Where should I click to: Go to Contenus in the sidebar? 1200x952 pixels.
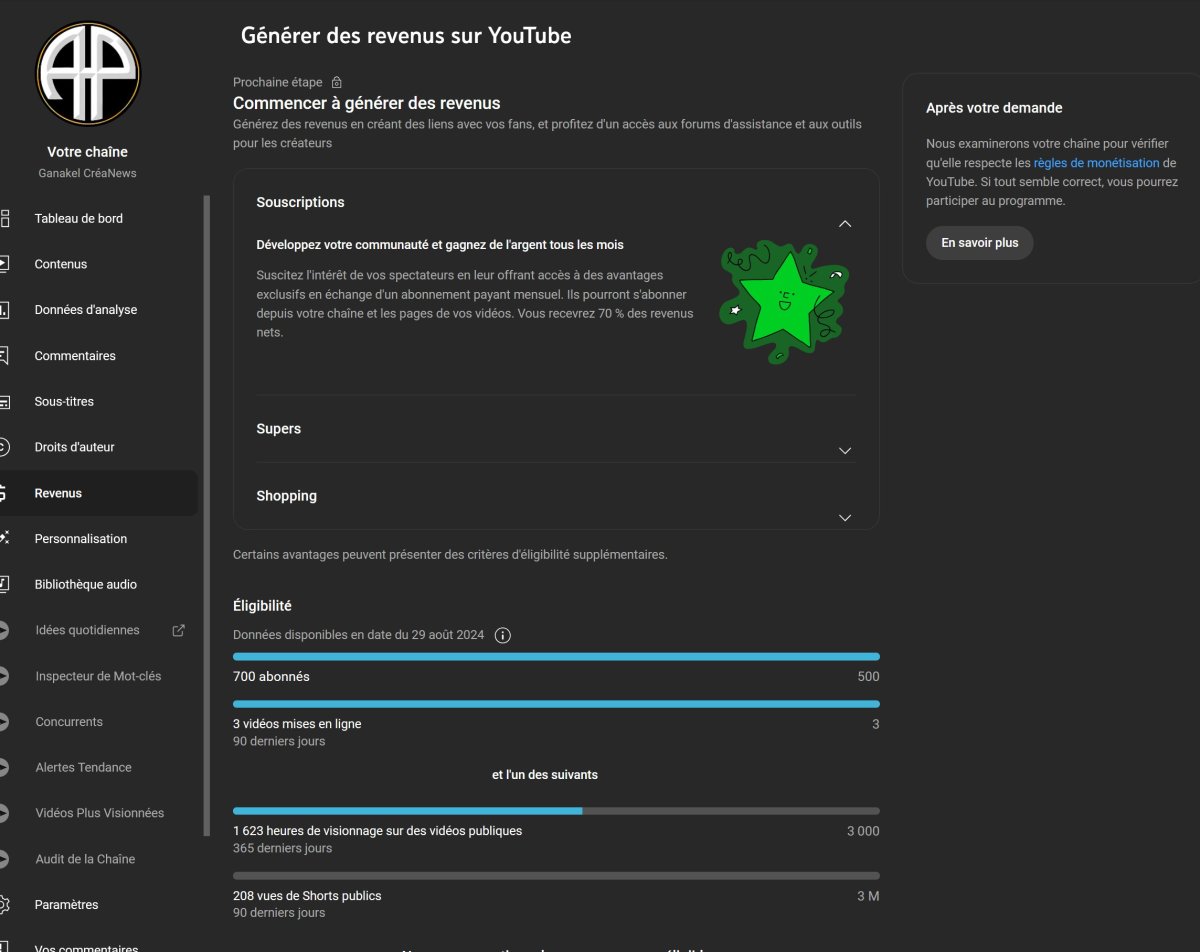[x=61, y=264]
